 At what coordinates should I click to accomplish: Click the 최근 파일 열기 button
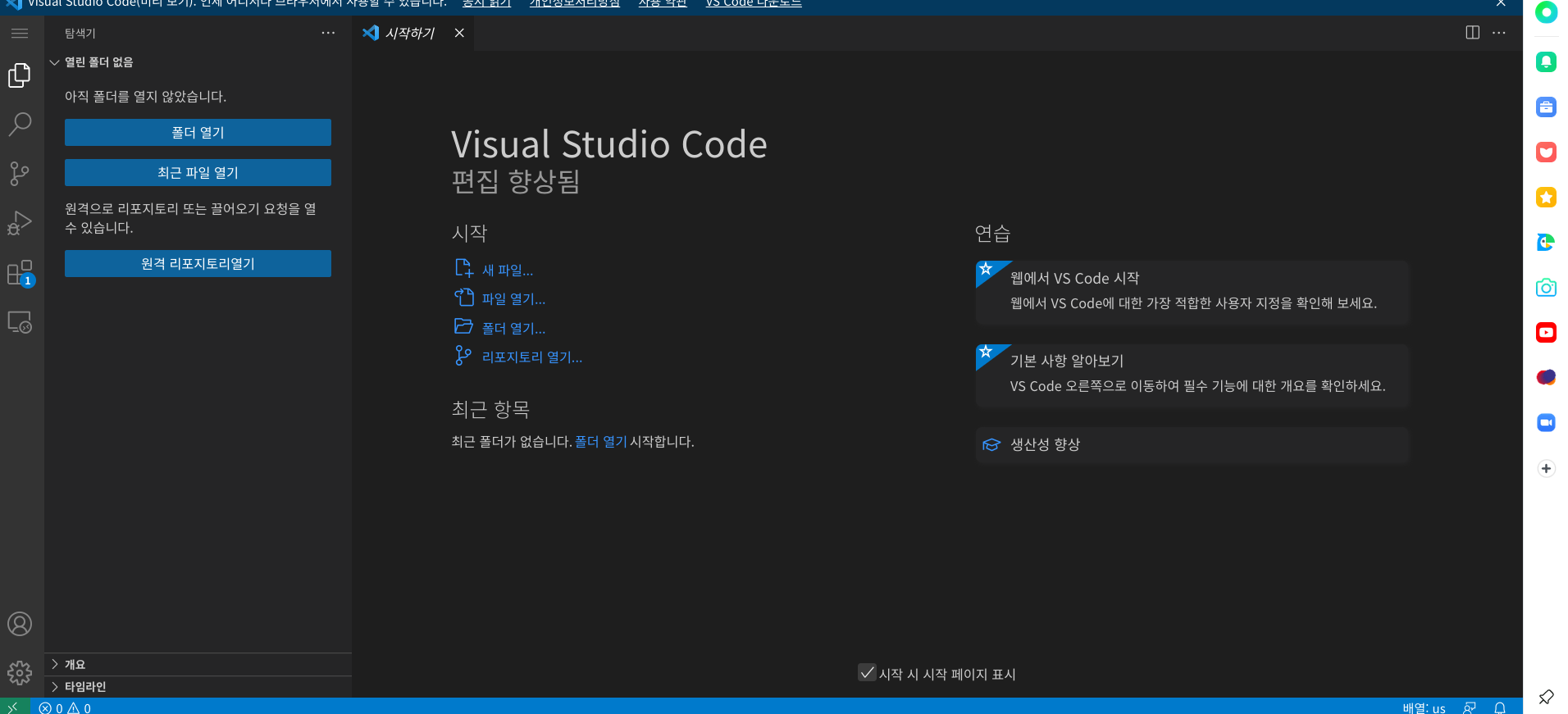[198, 173]
